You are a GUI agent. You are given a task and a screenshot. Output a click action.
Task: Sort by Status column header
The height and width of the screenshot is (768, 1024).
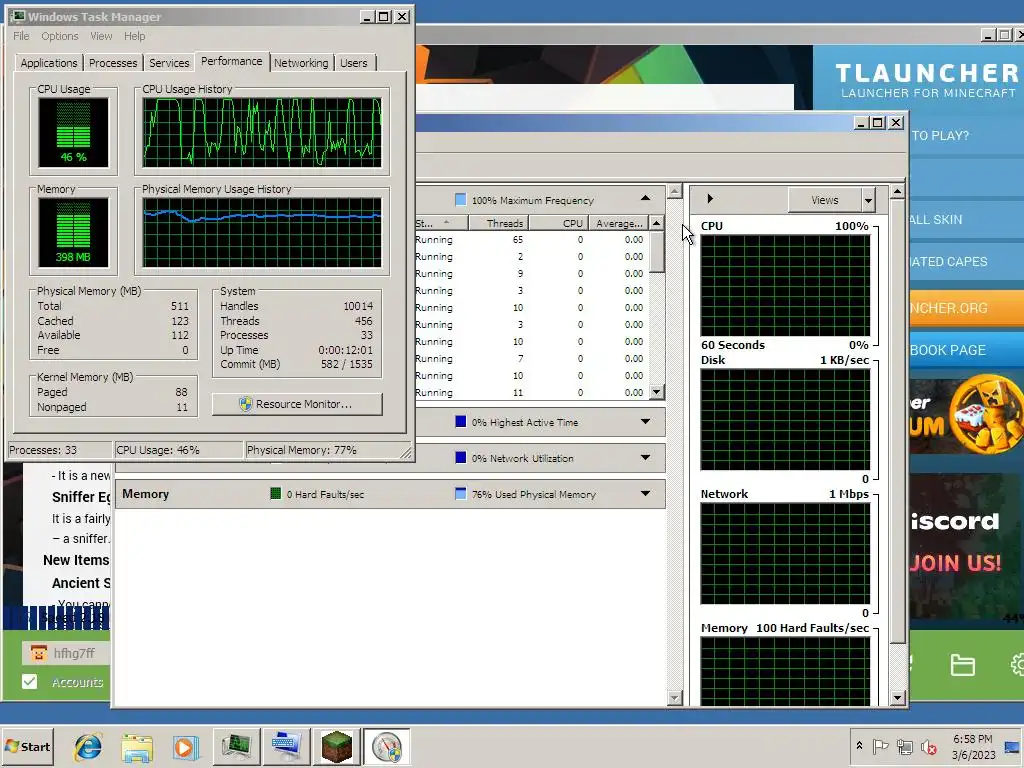click(441, 223)
